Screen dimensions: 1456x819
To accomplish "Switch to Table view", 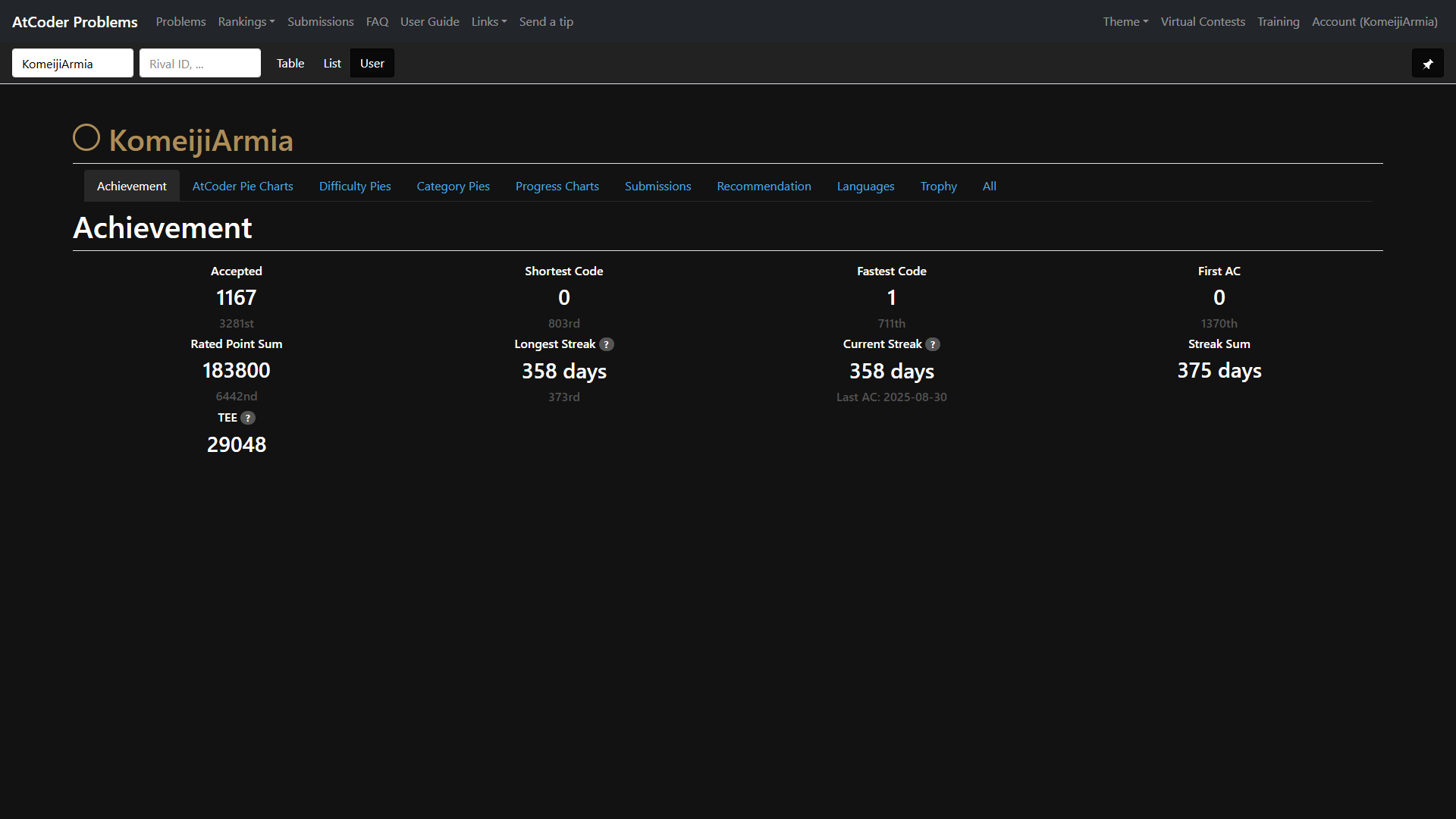I will 290,64.
